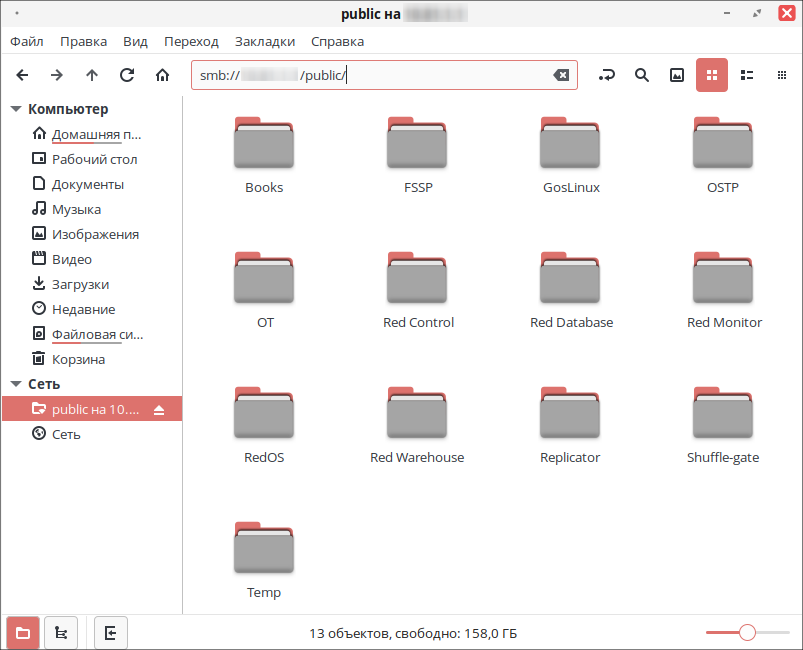Hide the sidebar panel
803x650 pixels.
pos(111,633)
